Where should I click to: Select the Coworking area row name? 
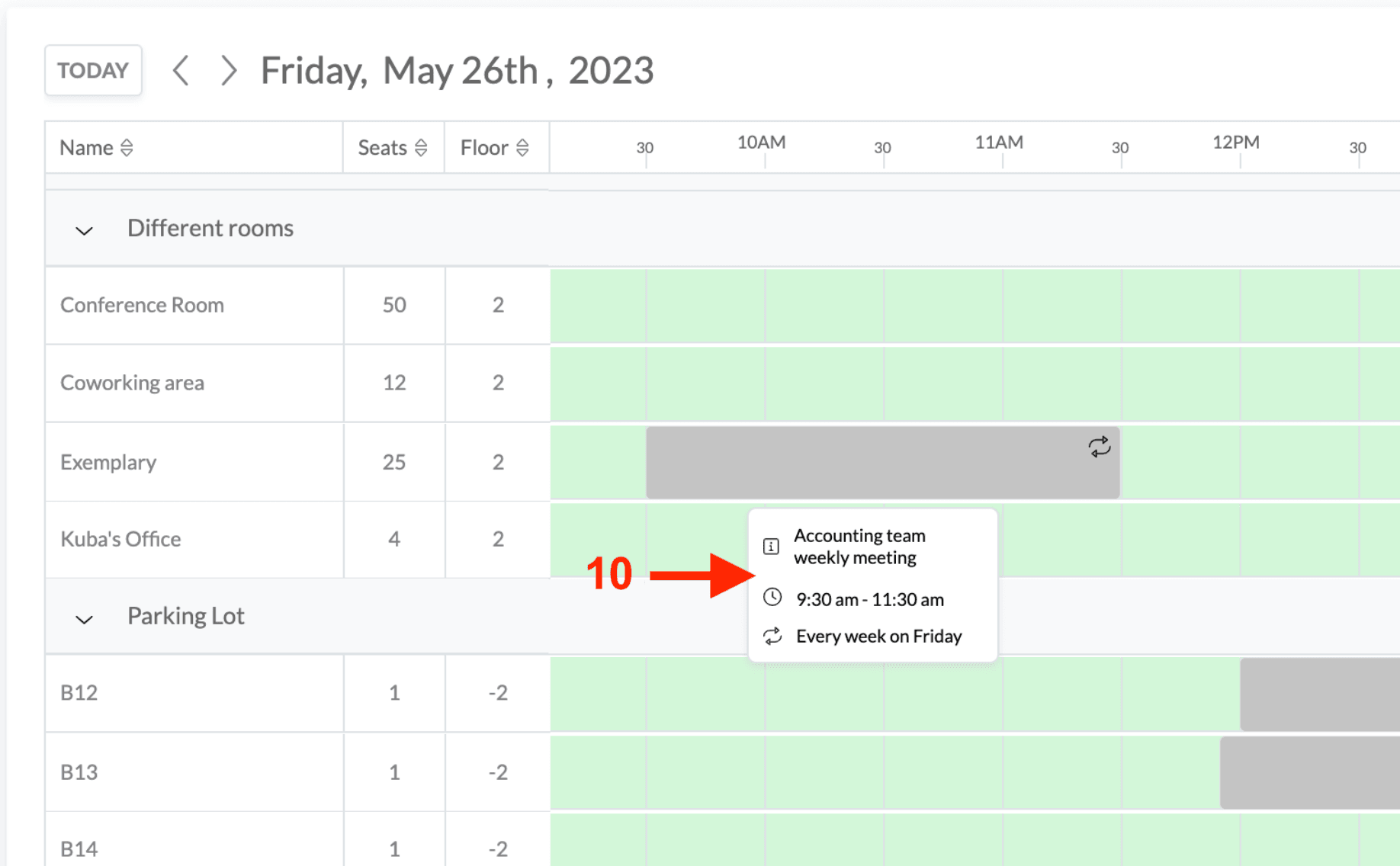(x=133, y=383)
